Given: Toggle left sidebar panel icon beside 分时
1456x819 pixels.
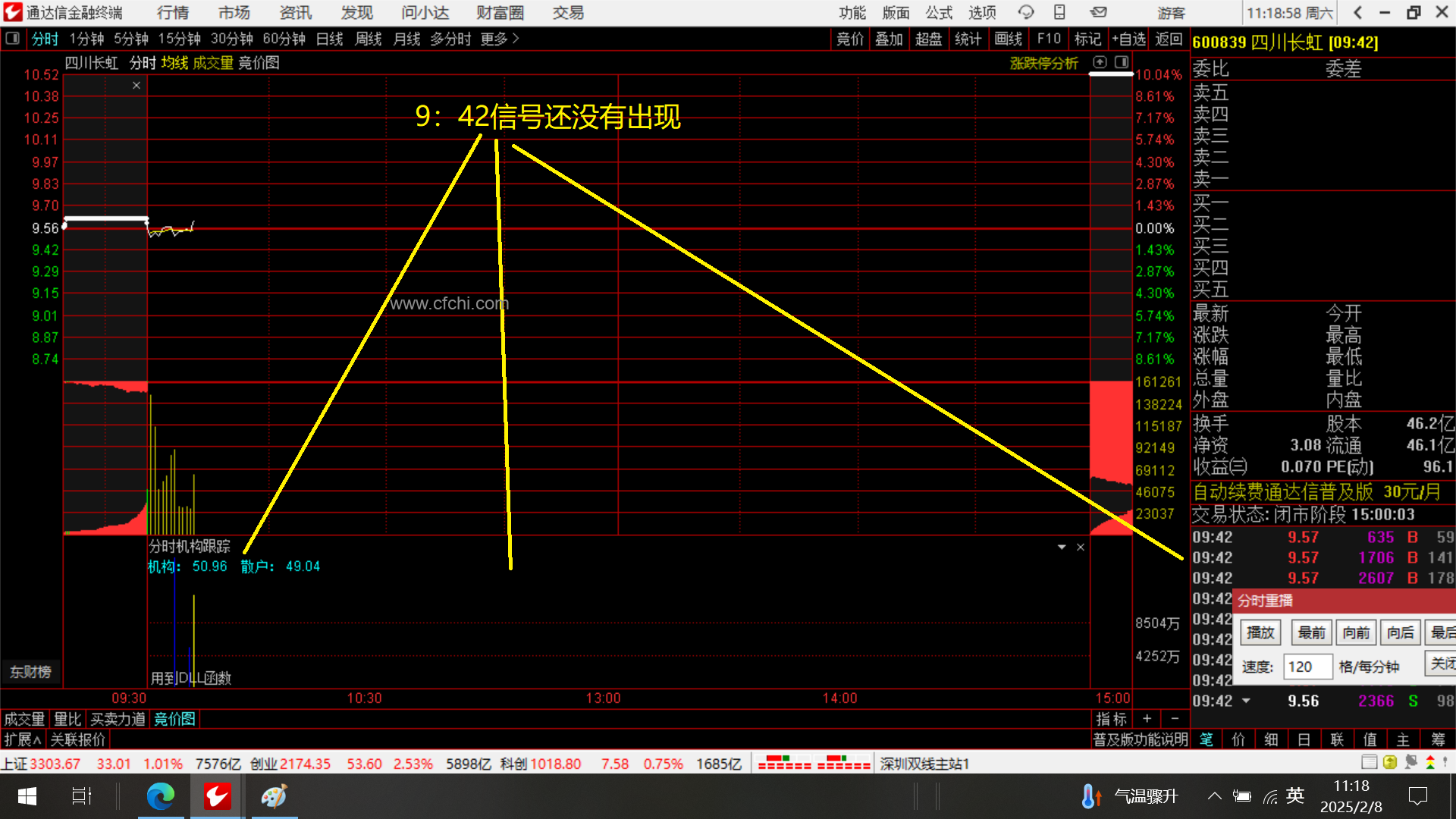Looking at the screenshot, I should [x=13, y=39].
